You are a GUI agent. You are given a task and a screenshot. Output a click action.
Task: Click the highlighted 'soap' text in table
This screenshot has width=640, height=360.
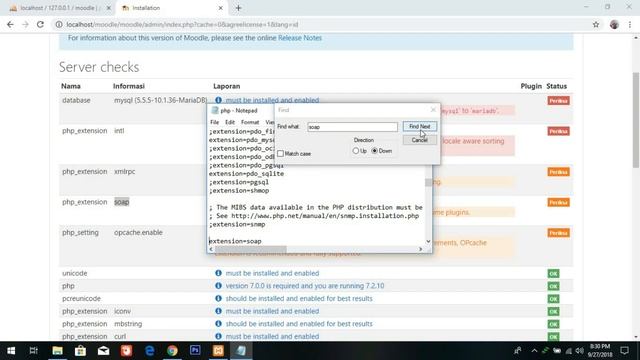tap(122, 202)
